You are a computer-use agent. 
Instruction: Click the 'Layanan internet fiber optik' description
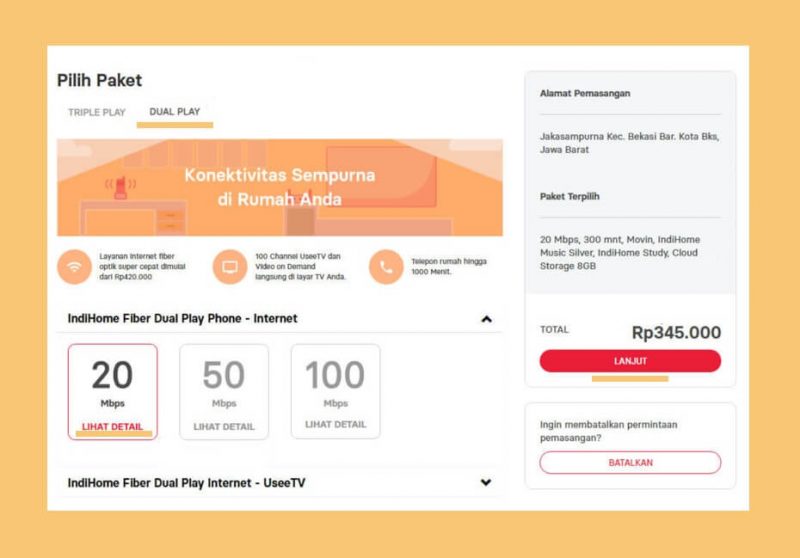click(142, 266)
